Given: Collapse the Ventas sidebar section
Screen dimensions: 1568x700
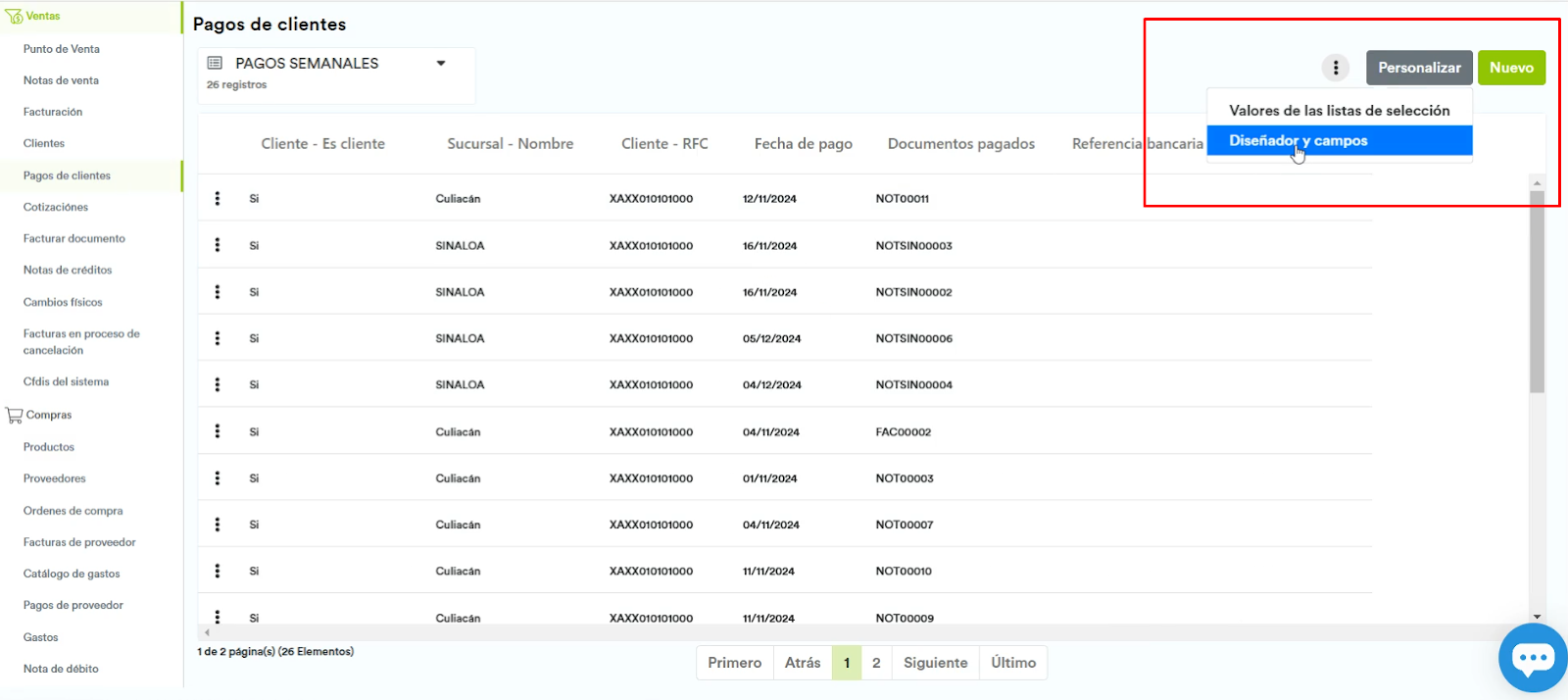Looking at the screenshot, I should [x=43, y=17].
